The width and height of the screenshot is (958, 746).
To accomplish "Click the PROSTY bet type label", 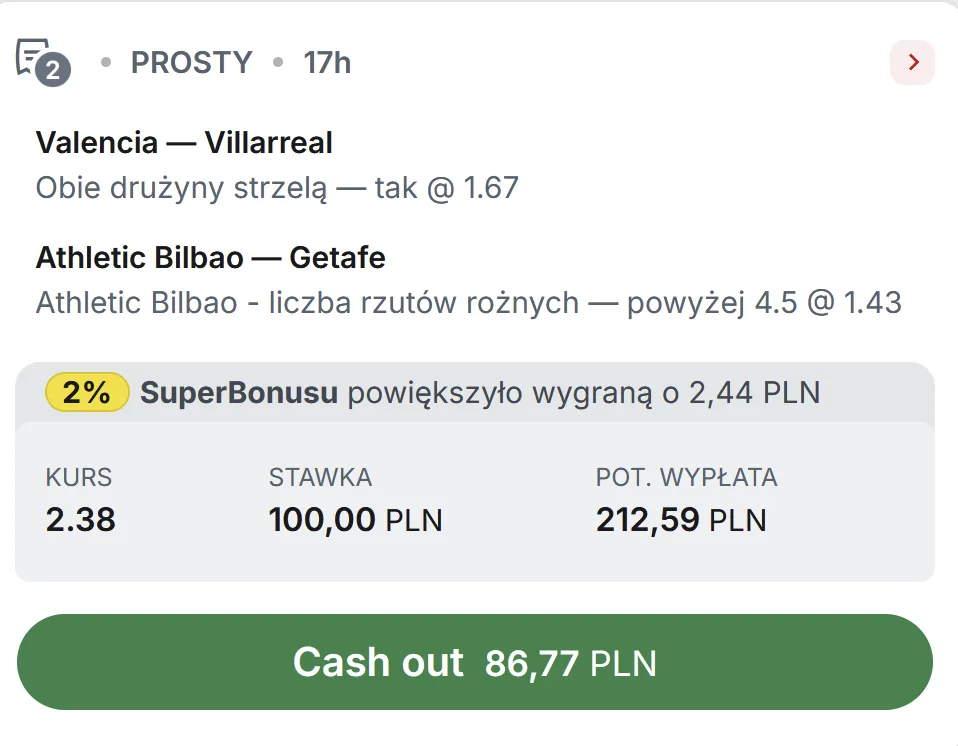I will point(191,63).
